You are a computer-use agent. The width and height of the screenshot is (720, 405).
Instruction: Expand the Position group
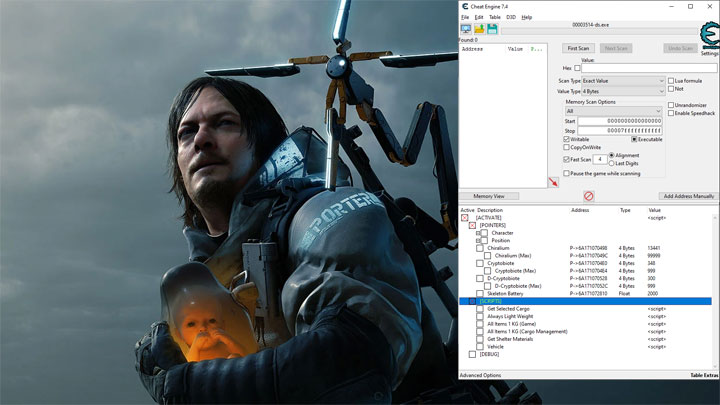(x=478, y=241)
